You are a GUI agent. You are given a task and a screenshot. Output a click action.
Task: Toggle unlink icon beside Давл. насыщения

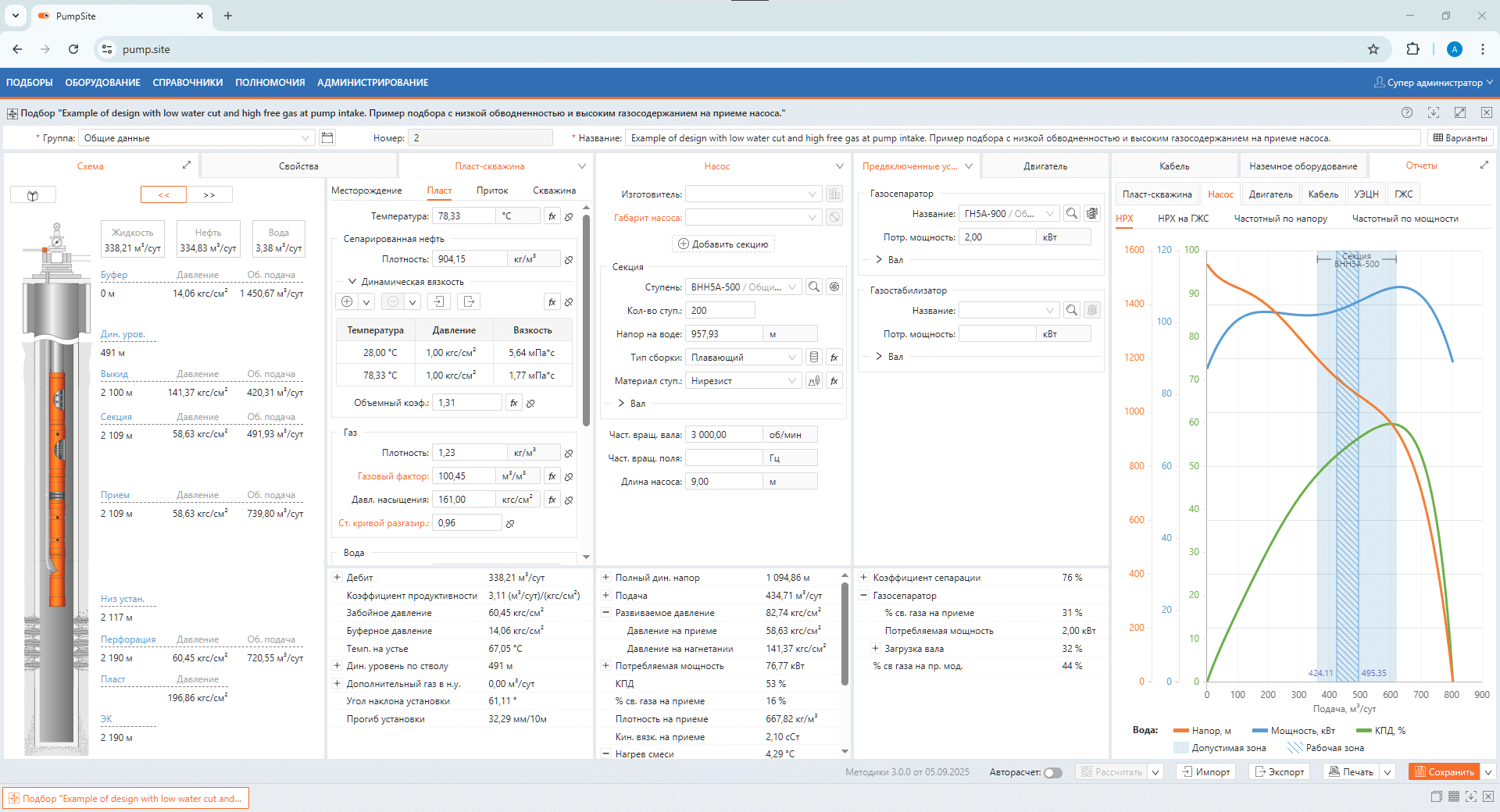click(569, 500)
